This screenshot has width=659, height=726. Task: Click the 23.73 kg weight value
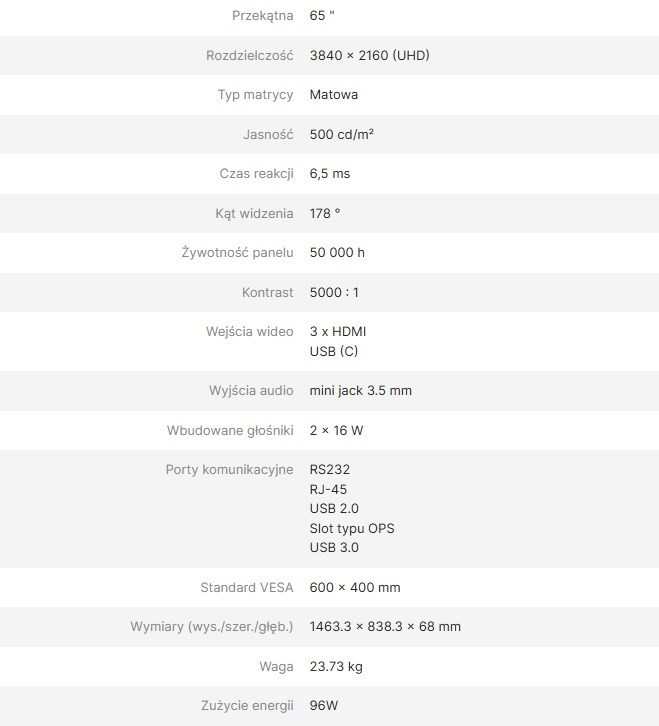click(337, 666)
